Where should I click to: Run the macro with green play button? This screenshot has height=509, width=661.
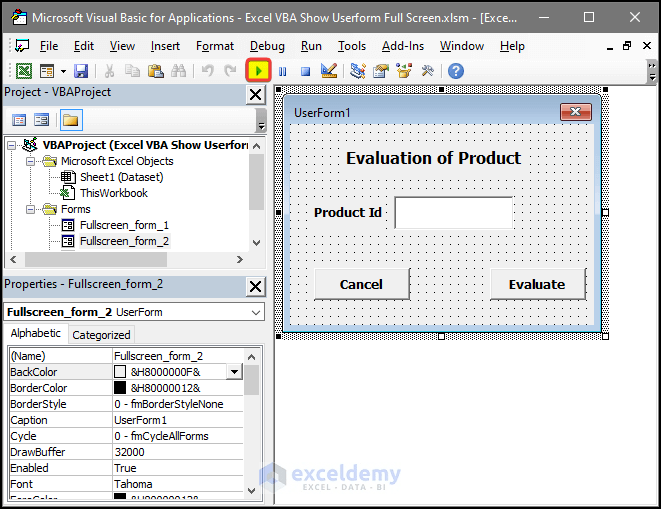click(x=258, y=70)
